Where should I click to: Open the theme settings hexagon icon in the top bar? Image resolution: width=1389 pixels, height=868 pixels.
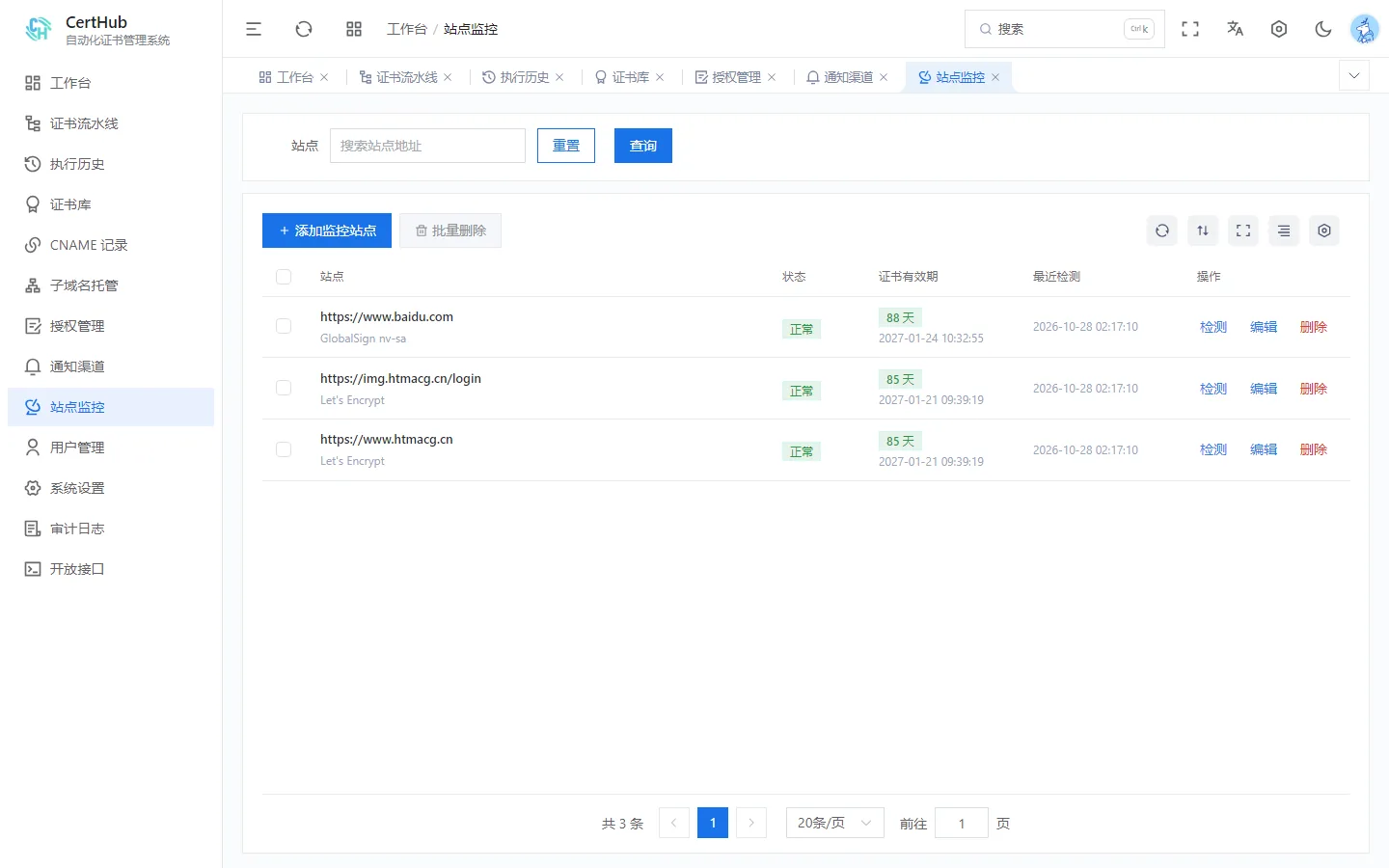1279,29
